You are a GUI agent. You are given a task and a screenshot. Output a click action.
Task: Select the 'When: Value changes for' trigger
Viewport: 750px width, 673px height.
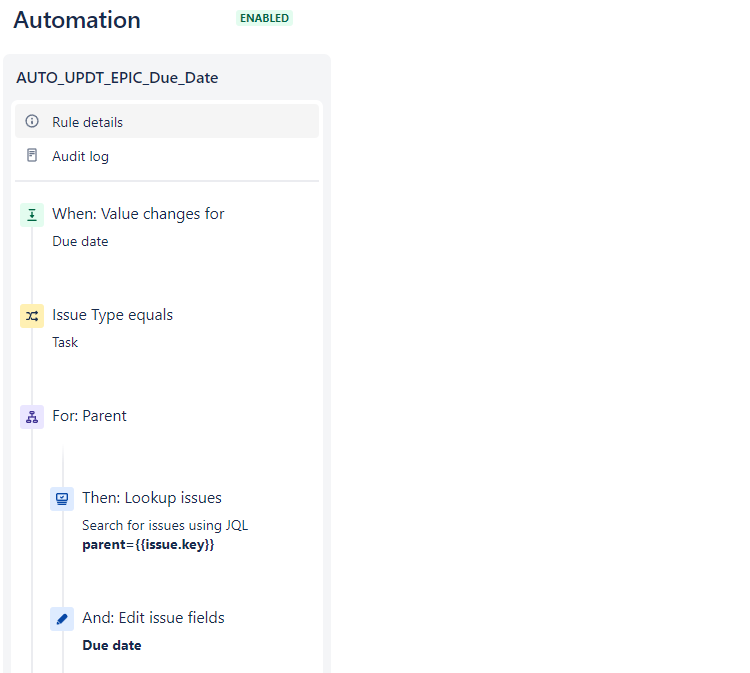(138, 214)
